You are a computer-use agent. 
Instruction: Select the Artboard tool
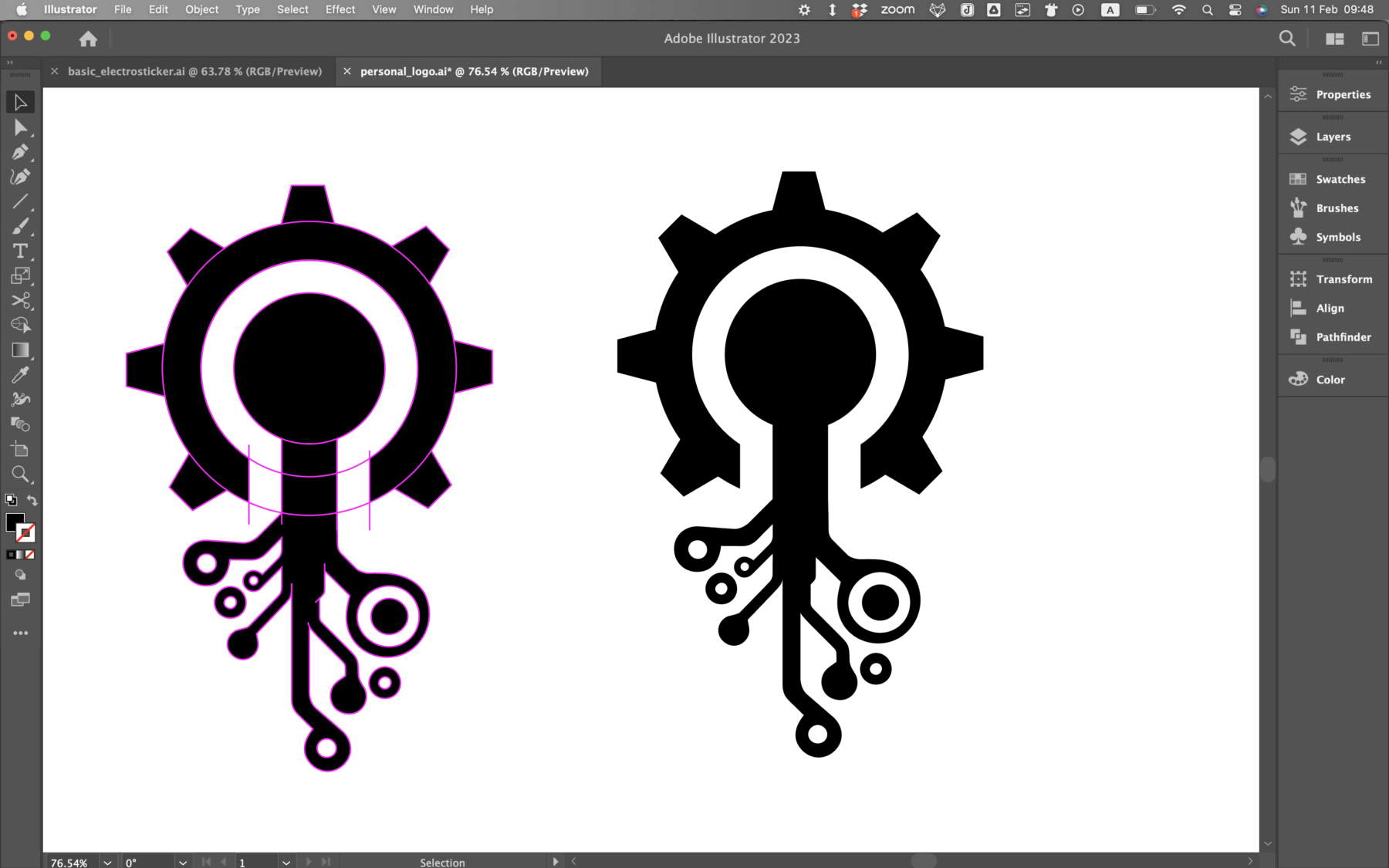tap(20, 449)
